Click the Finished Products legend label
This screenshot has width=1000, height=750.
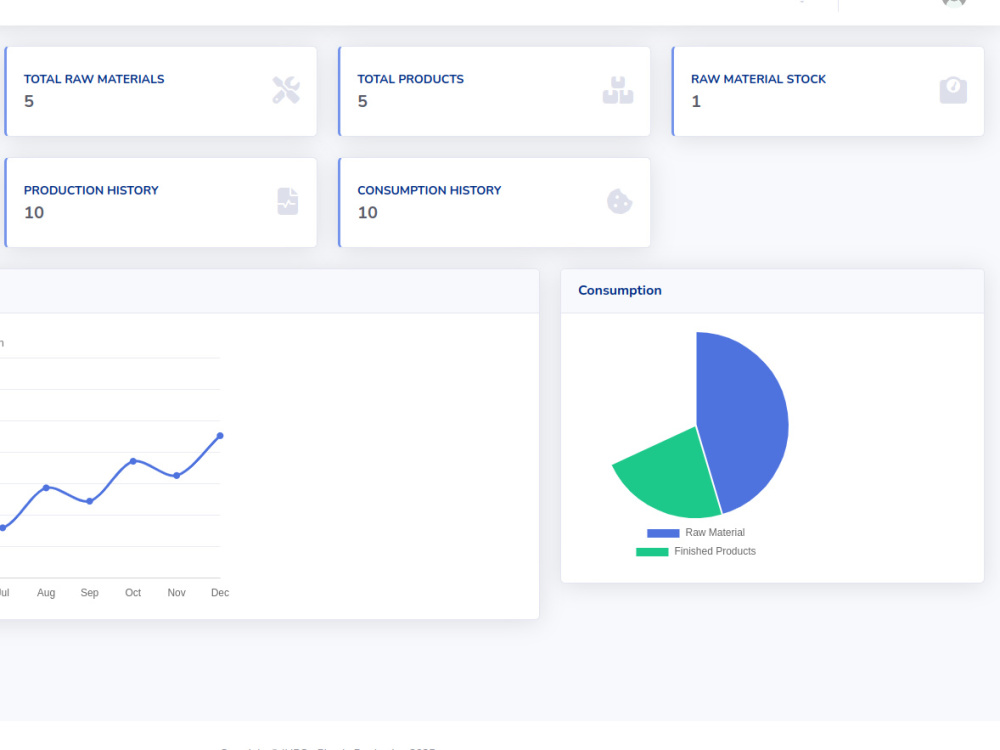[715, 551]
